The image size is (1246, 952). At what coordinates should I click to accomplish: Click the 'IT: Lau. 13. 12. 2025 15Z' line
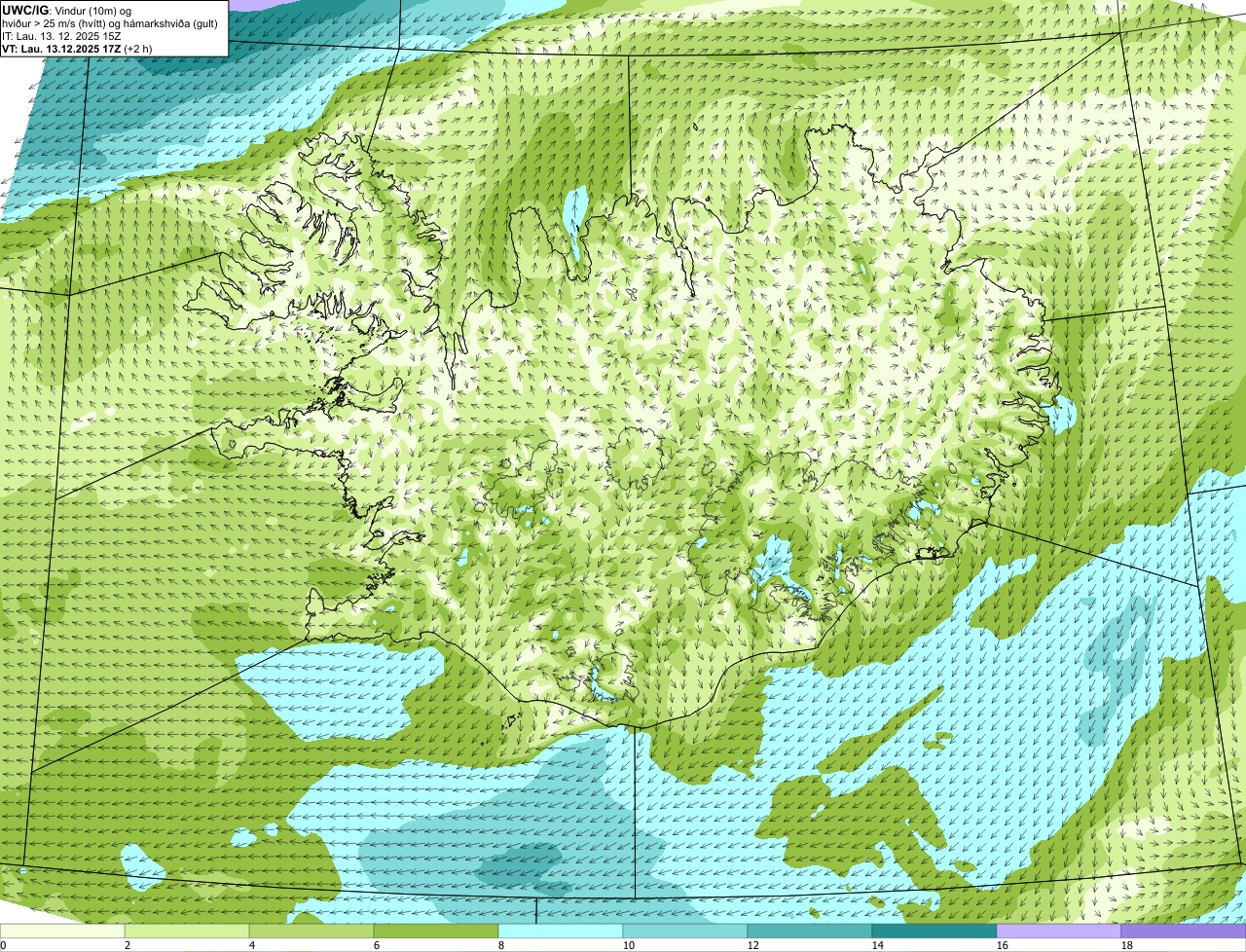tap(61, 36)
